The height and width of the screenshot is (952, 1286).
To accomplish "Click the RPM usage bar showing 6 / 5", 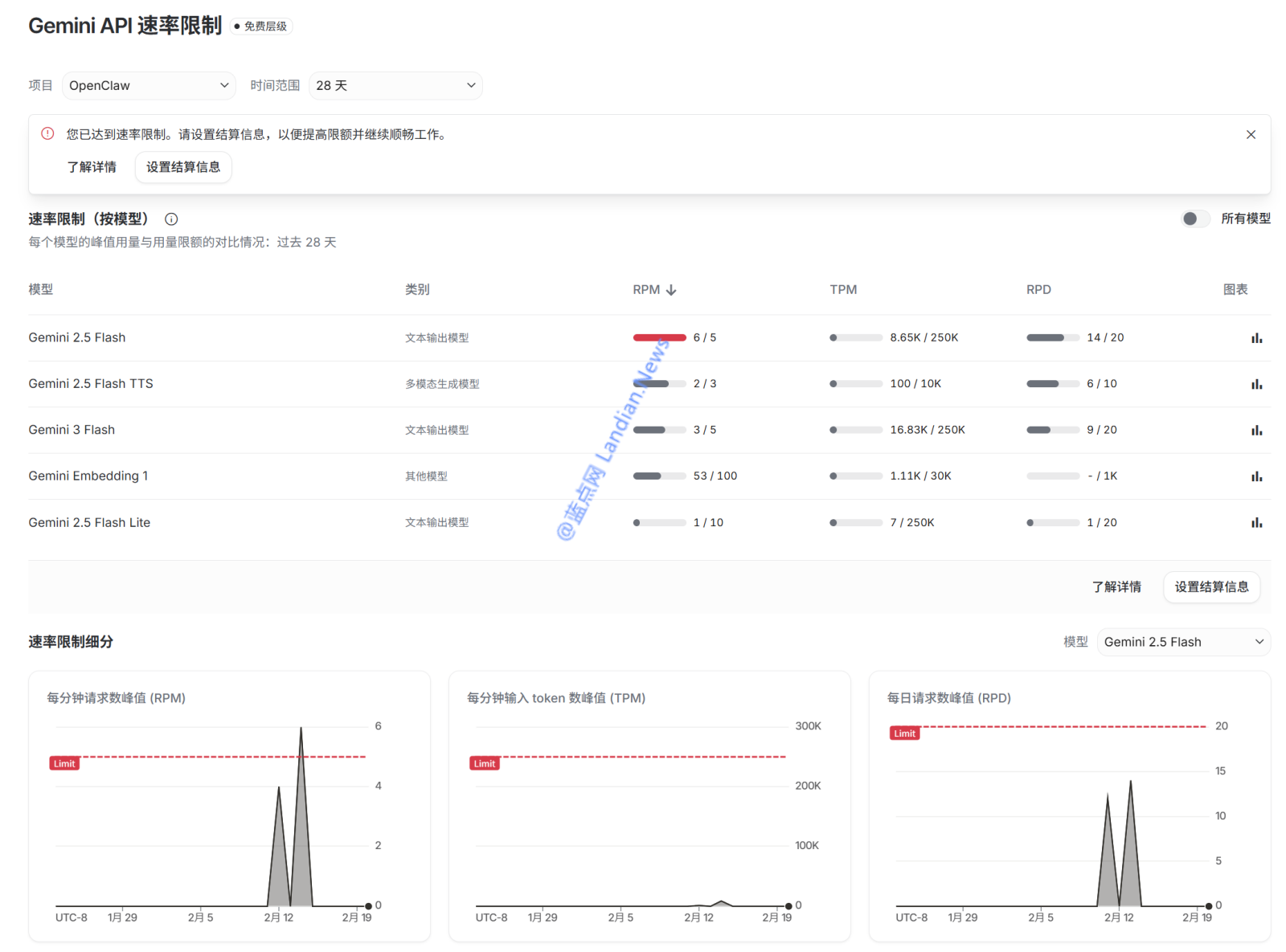I will 659,337.
